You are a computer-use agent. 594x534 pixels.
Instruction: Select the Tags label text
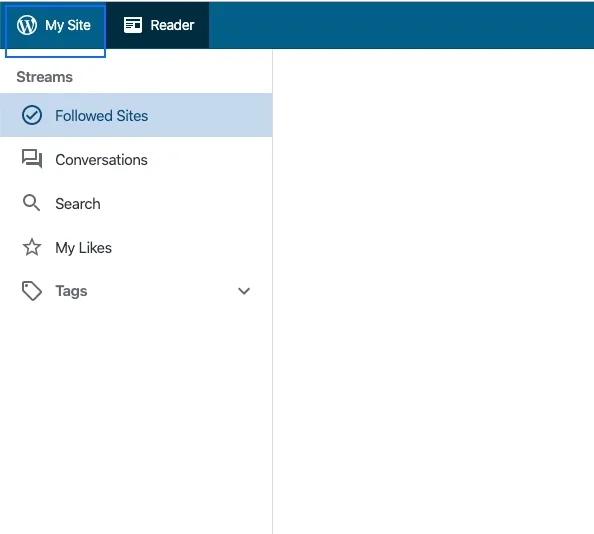pos(71,291)
